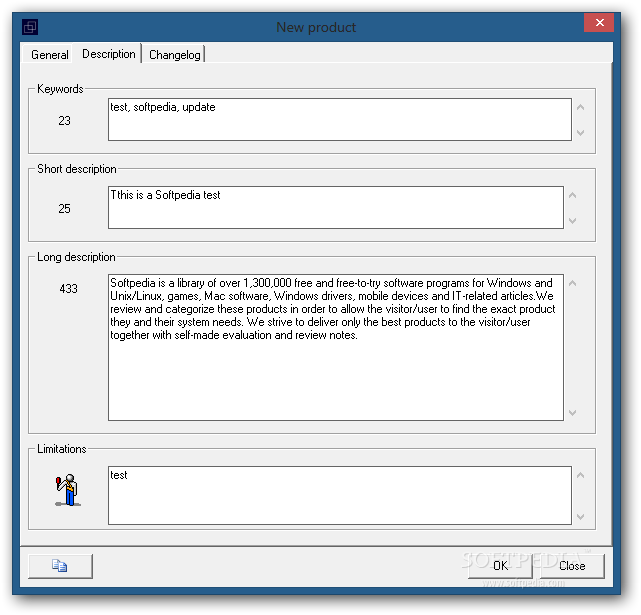The height and width of the screenshot is (615, 641).
Task: Click the Short description character count 25
Action: pyautogui.click(x=64, y=209)
